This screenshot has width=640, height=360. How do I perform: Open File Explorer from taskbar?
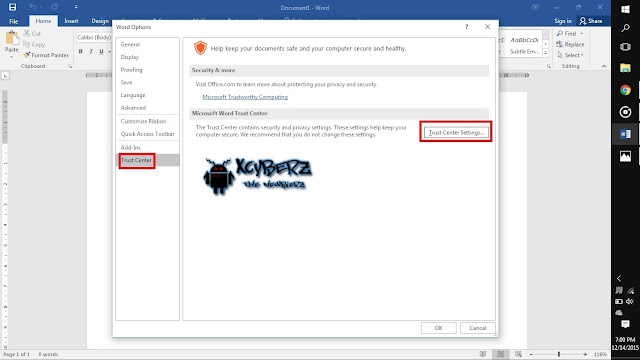coord(625,68)
